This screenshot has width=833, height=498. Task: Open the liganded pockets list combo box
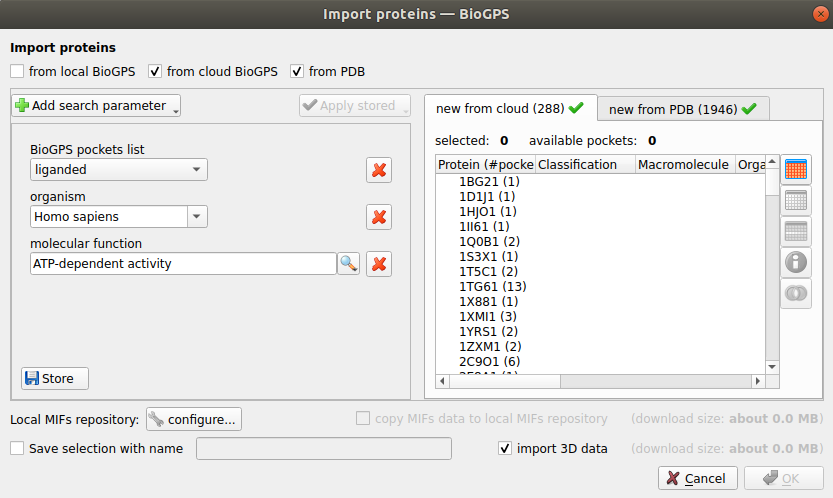[x=118, y=170]
